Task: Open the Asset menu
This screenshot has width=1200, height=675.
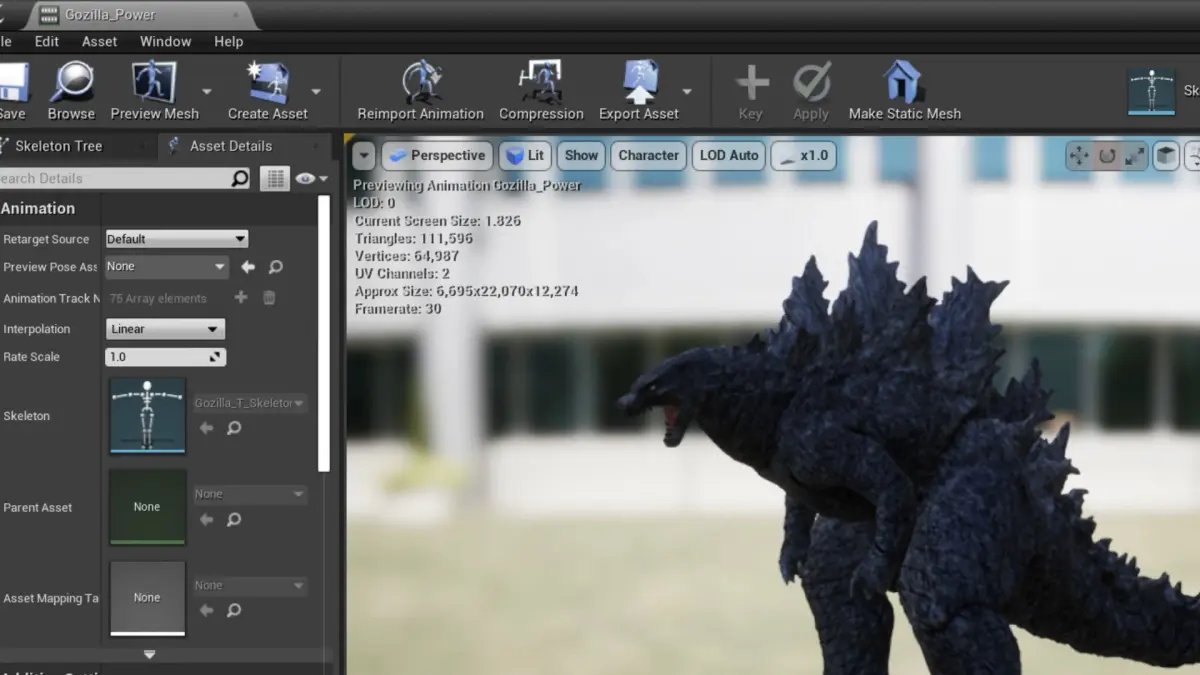Action: [99, 41]
